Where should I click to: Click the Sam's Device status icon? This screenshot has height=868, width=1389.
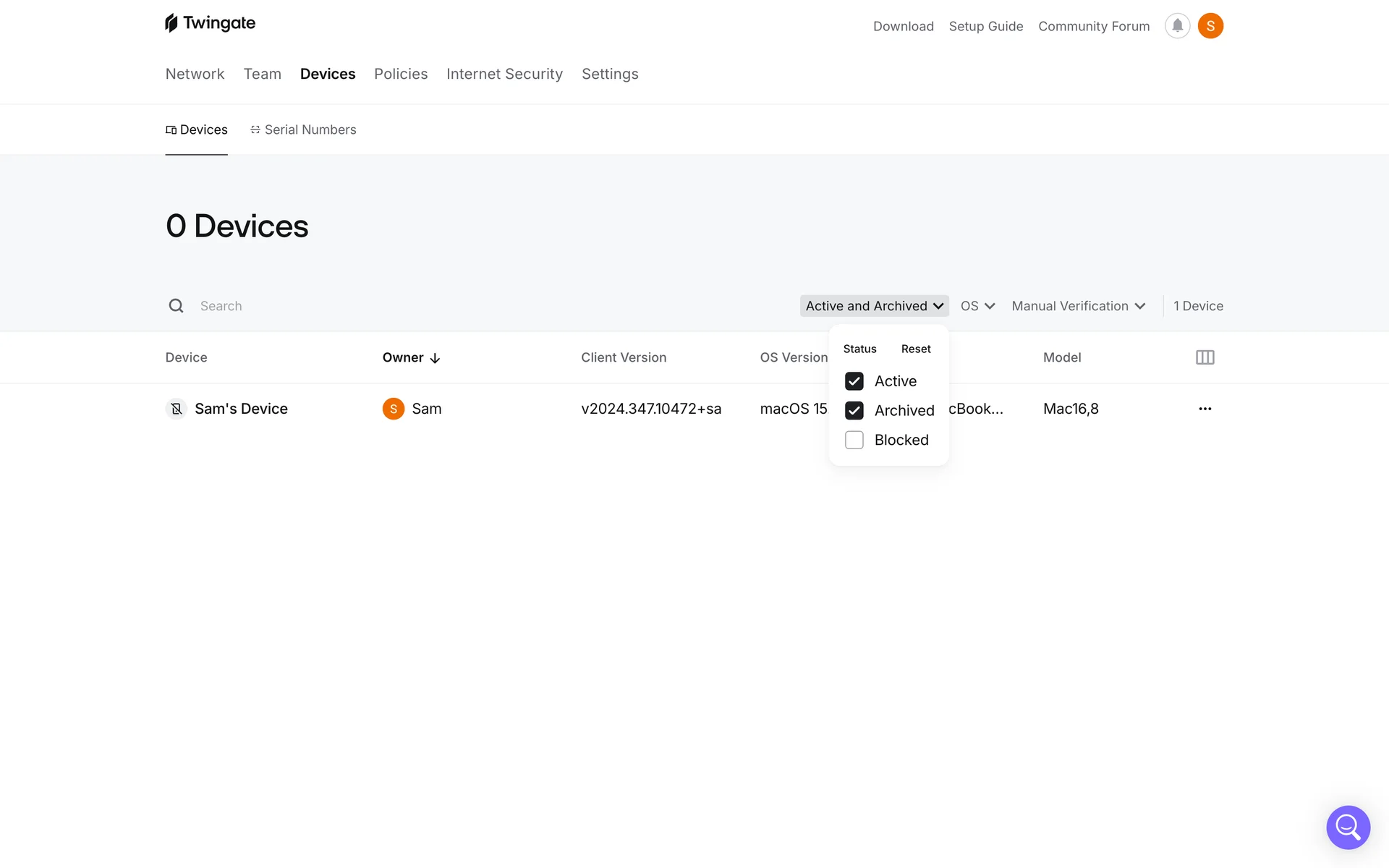176,409
